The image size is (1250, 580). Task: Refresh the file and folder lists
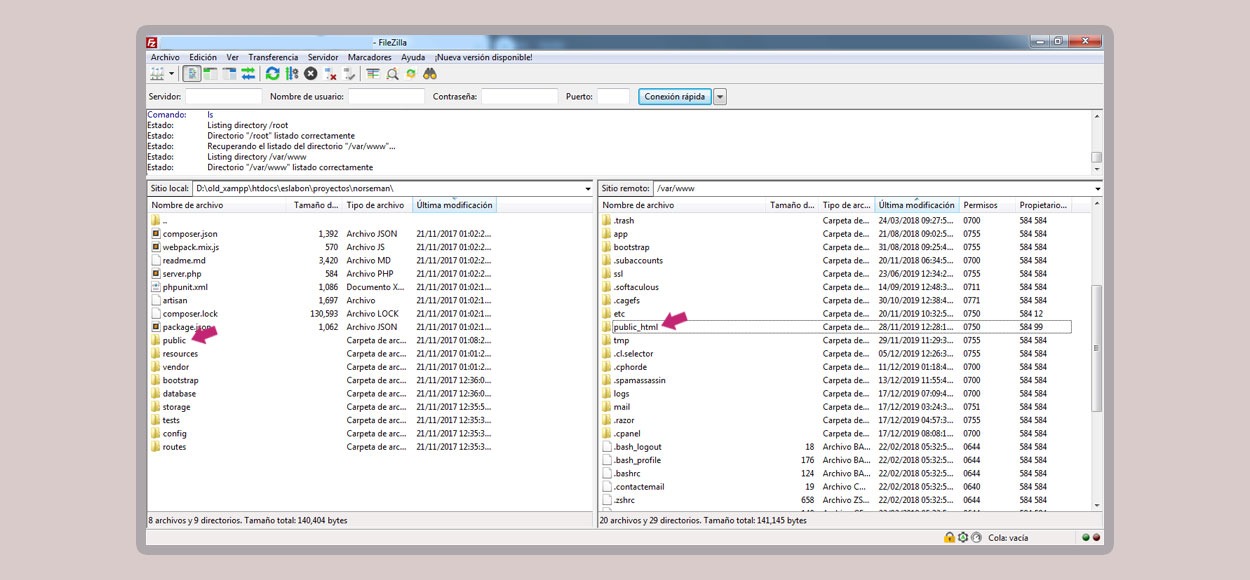coord(272,73)
